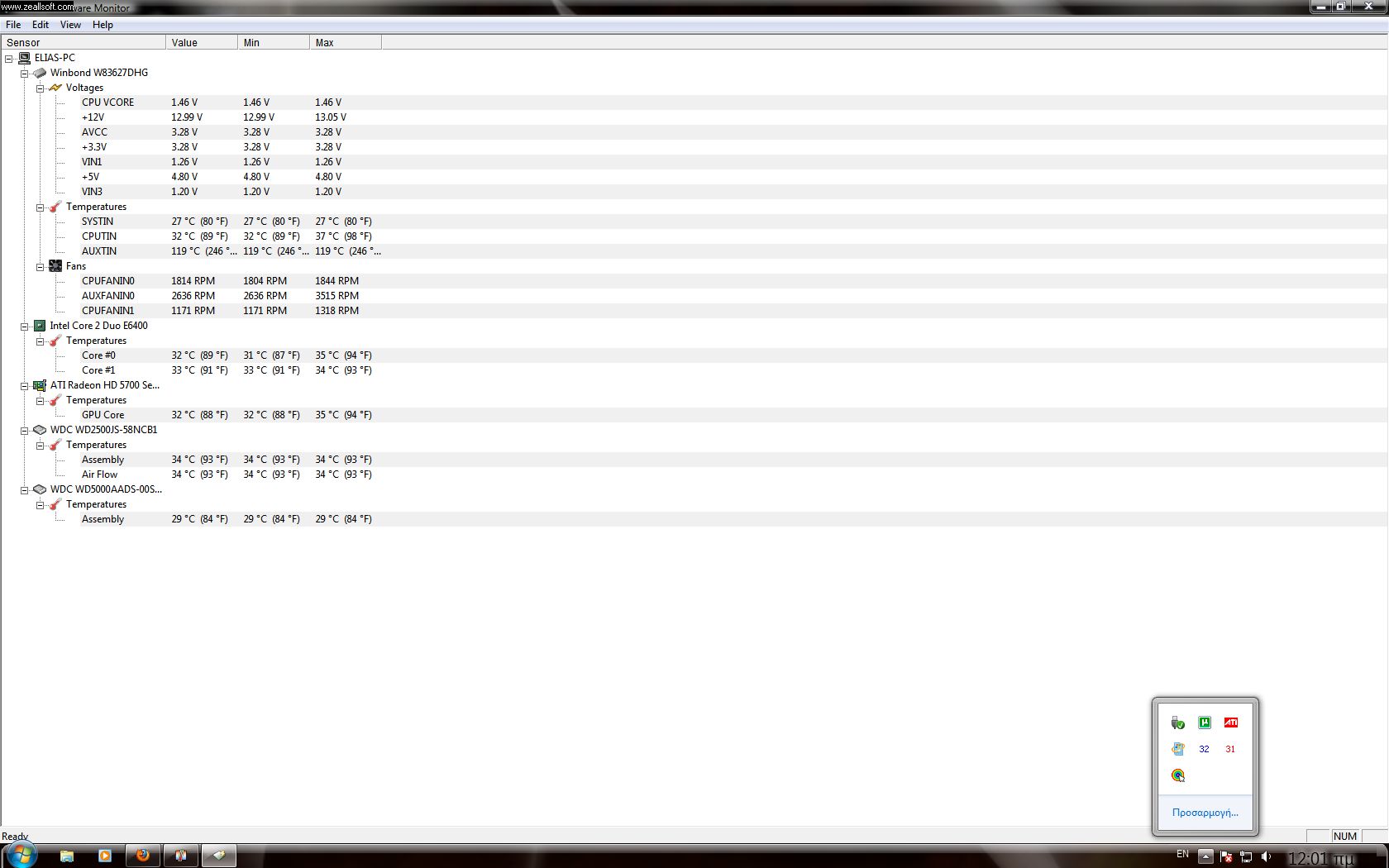Click the WD5000AADS hard drive icon
The height and width of the screenshot is (868, 1389).
[40, 489]
